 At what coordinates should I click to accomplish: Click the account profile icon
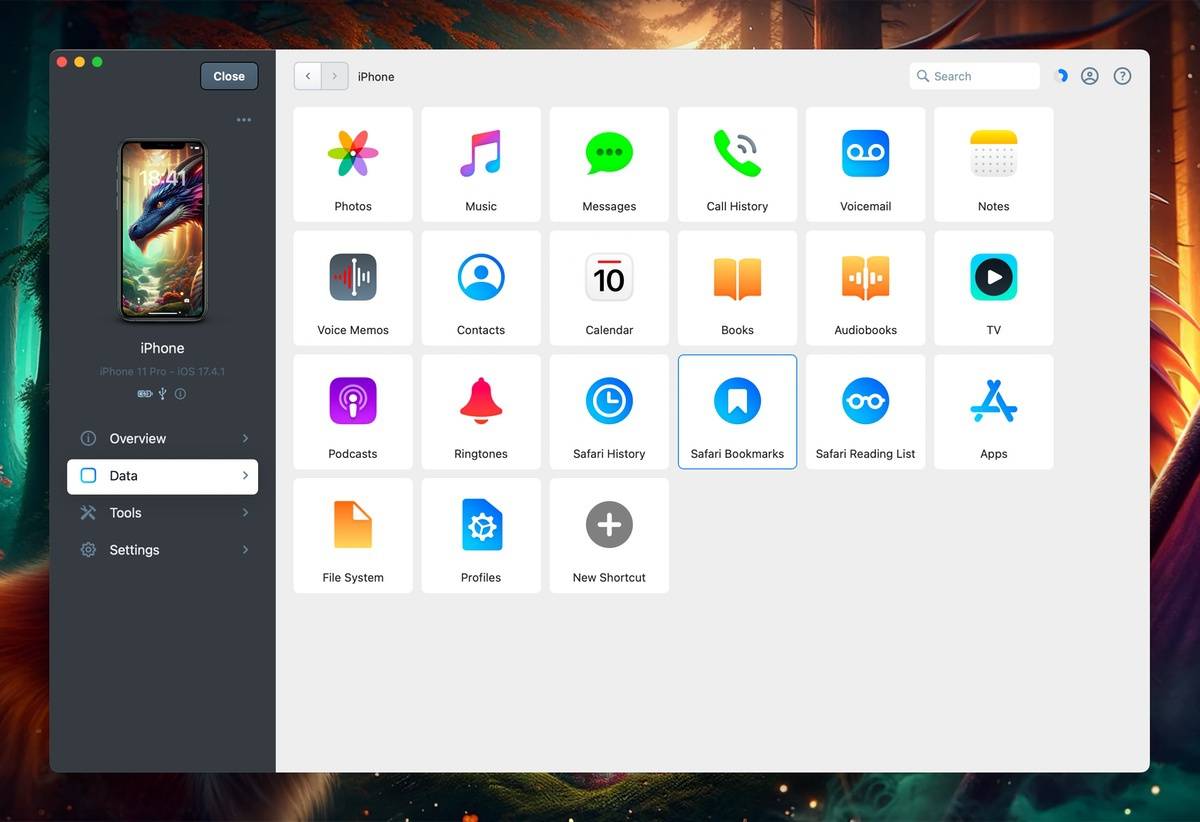point(1090,76)
